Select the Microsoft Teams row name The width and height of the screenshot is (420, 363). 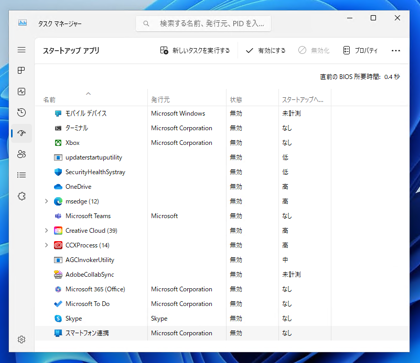pyautogui.click(x=88, y=216)
